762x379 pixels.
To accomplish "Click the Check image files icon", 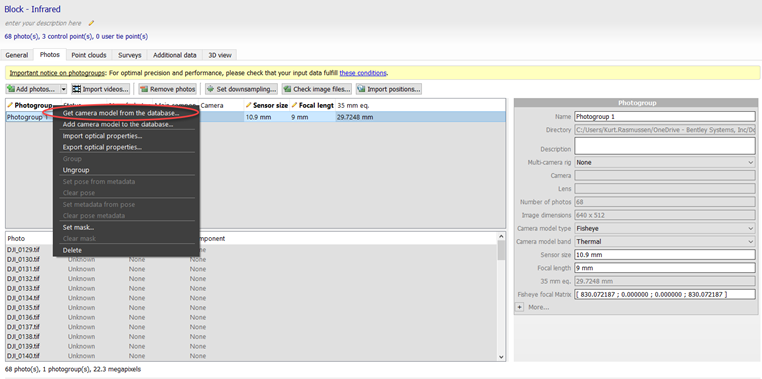I will [287, 89].
